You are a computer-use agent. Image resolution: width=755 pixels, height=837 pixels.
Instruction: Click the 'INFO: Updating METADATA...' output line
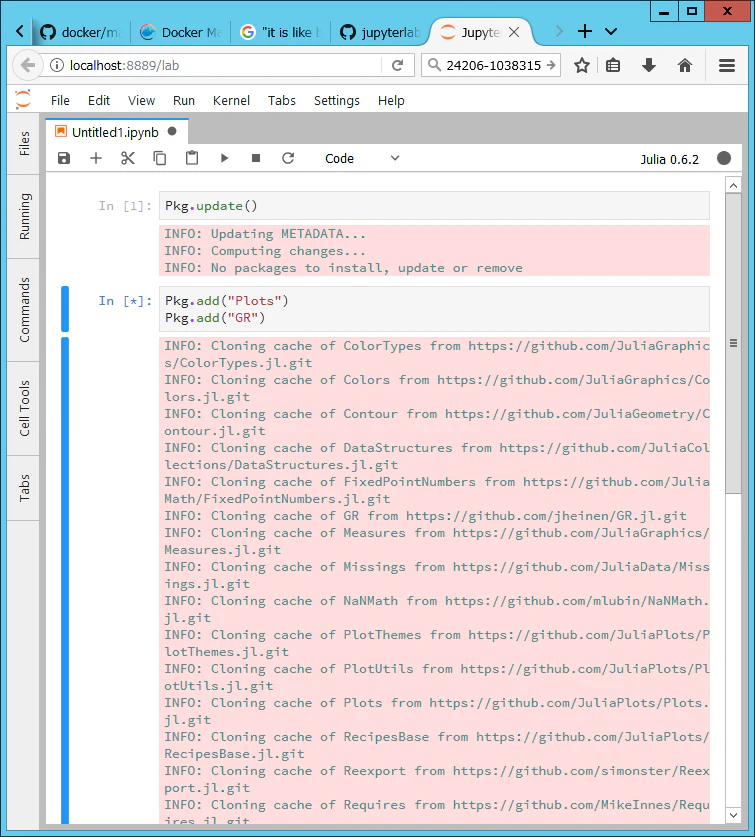pos(265,234)
